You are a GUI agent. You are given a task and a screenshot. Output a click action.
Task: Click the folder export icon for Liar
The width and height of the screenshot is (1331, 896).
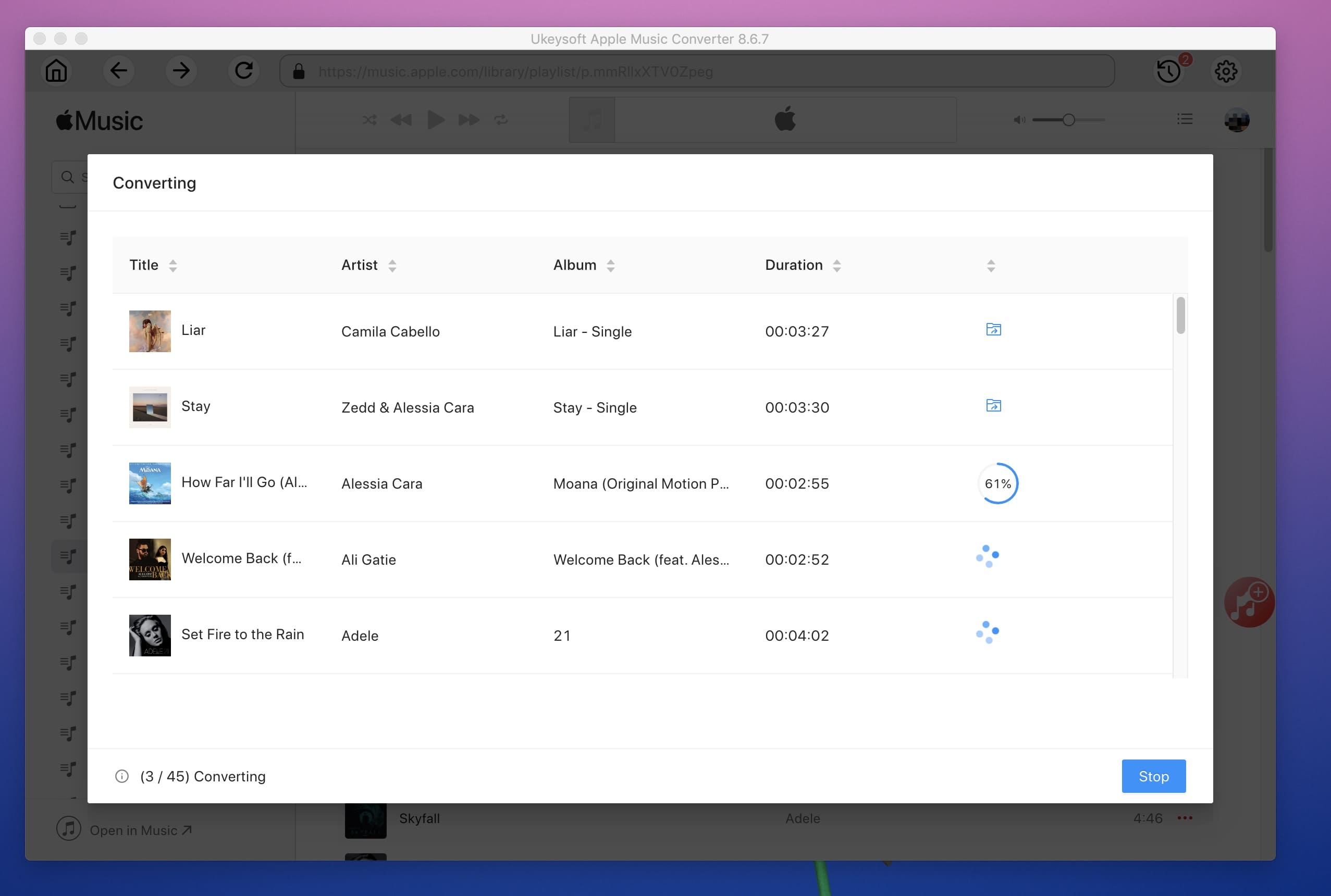(x=993, y=329)
